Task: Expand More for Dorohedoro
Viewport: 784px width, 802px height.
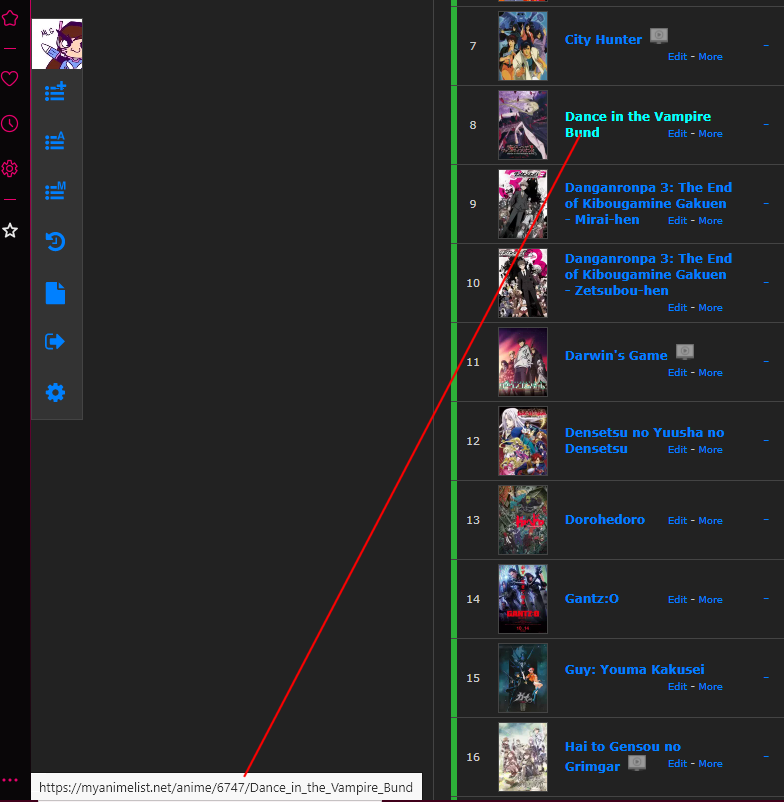Action: click(710, 521)
